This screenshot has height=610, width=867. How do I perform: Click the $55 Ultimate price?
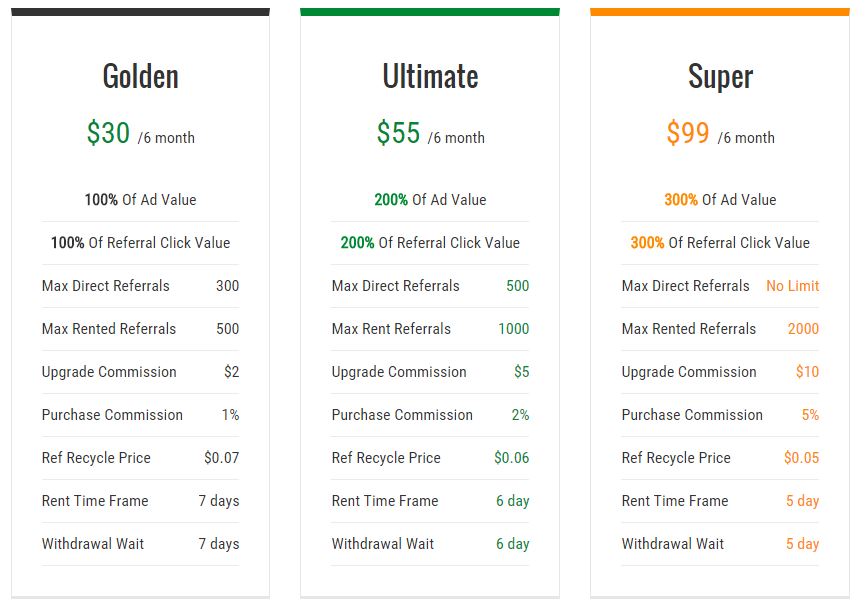tap(398, 133)
